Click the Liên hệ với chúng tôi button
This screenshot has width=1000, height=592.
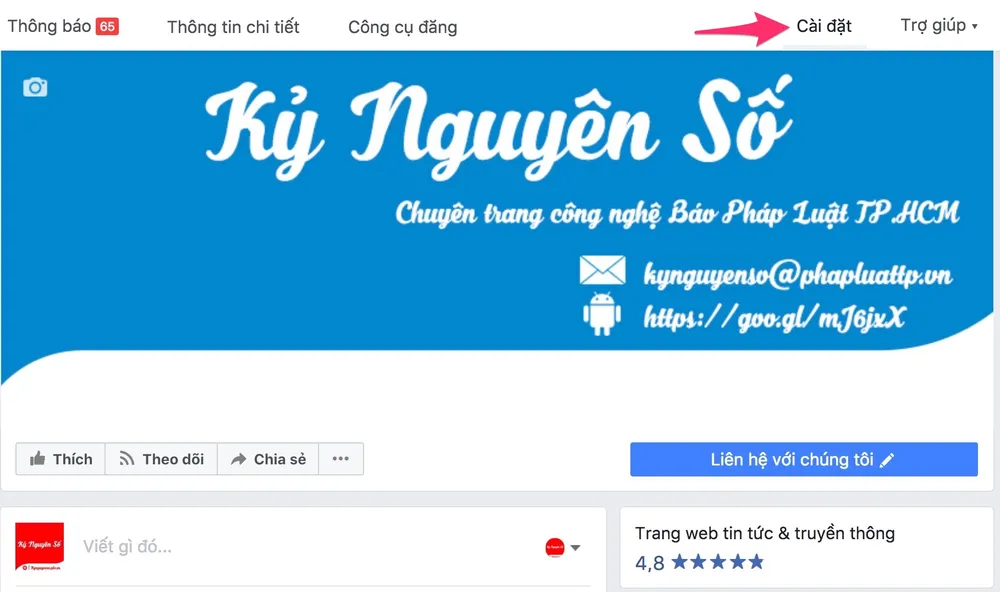pos(804,459)
